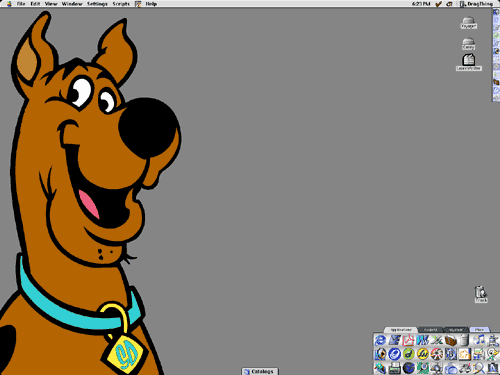500x375 pixels.
Task: Launch the green Dreamweaver icon in dock
Action: [x=409, y=354]
